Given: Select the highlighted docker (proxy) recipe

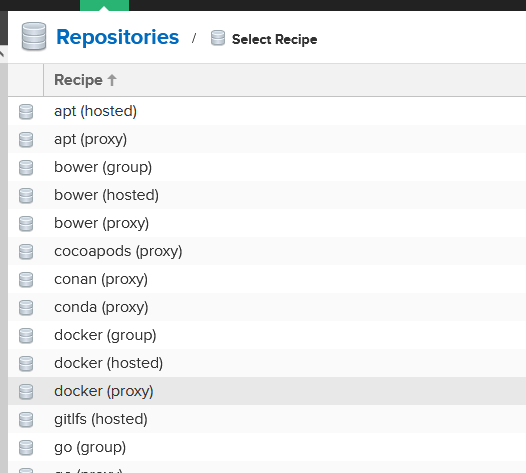Looking at the screenshot, I should pos(267,391).
